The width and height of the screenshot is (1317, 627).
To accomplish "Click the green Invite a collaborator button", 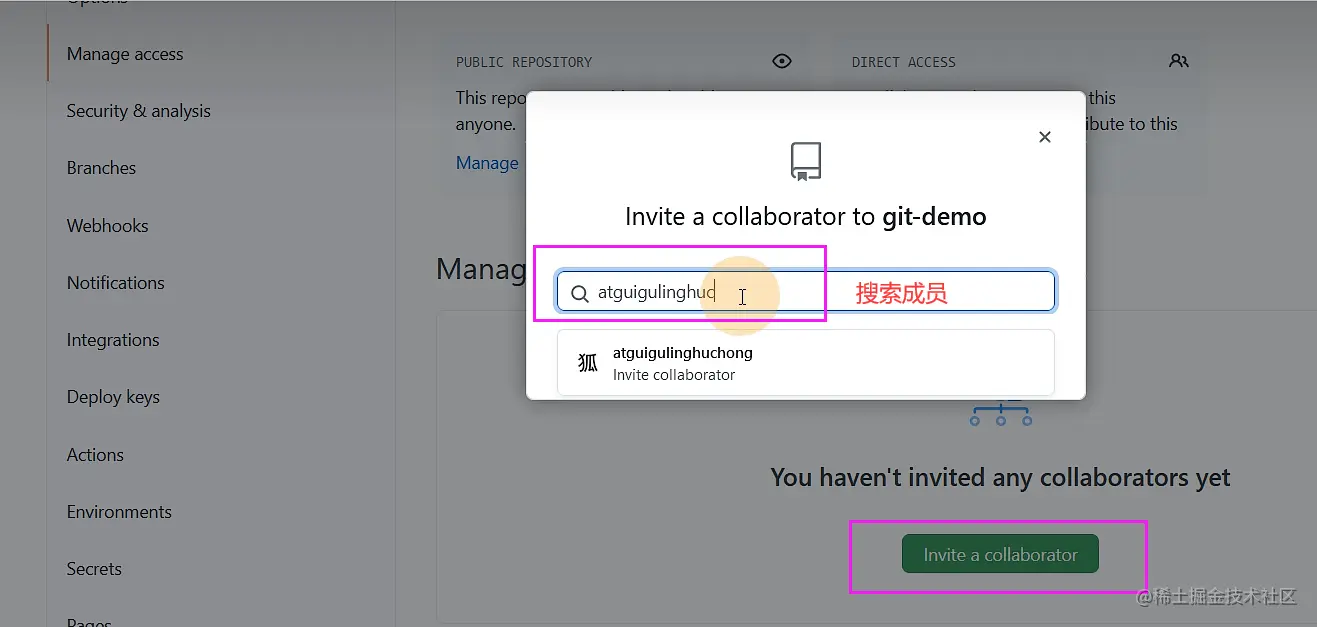I will [1000, 554].
